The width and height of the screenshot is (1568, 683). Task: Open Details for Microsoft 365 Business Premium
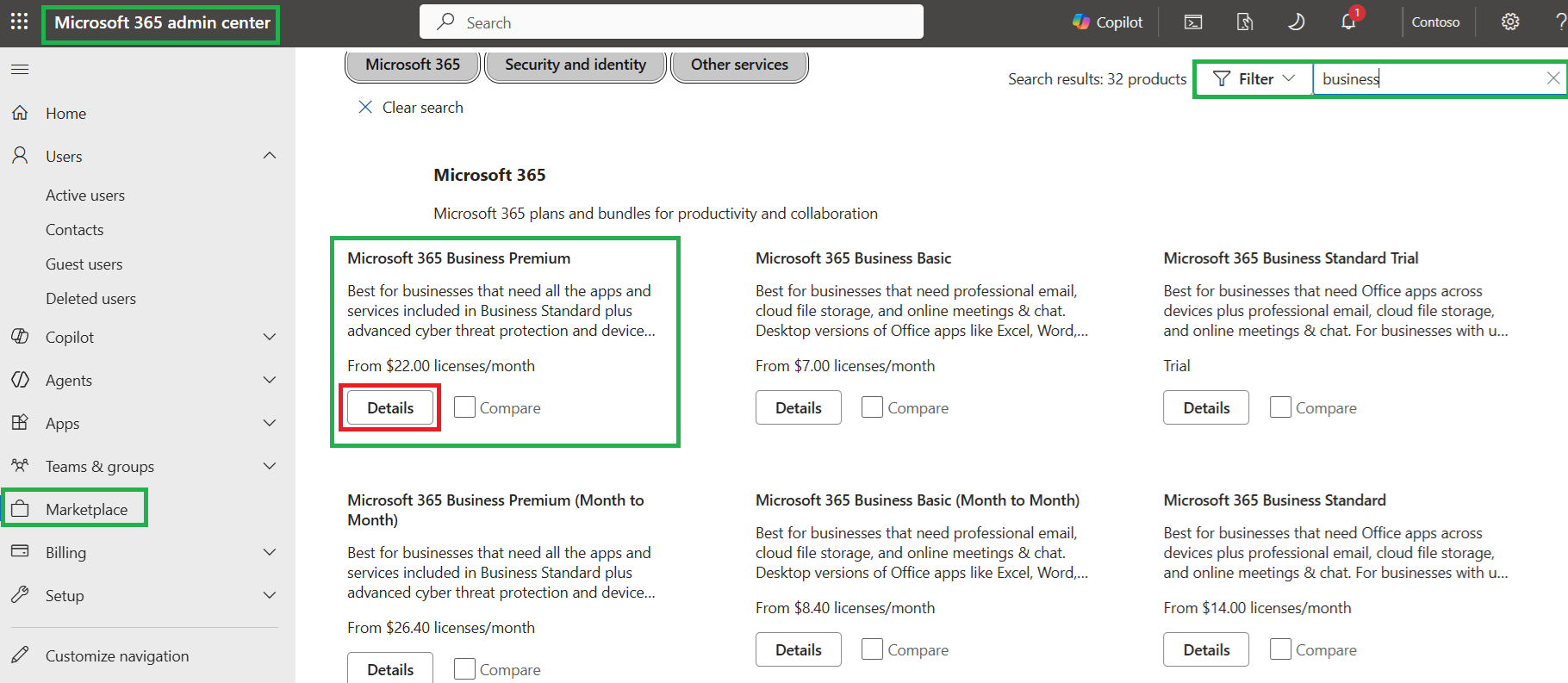tap(390, 407)
